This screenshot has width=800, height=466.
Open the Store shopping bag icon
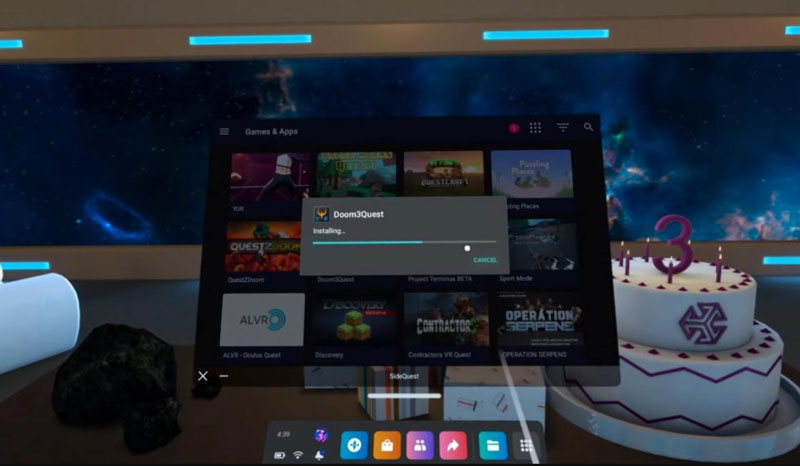387,445
